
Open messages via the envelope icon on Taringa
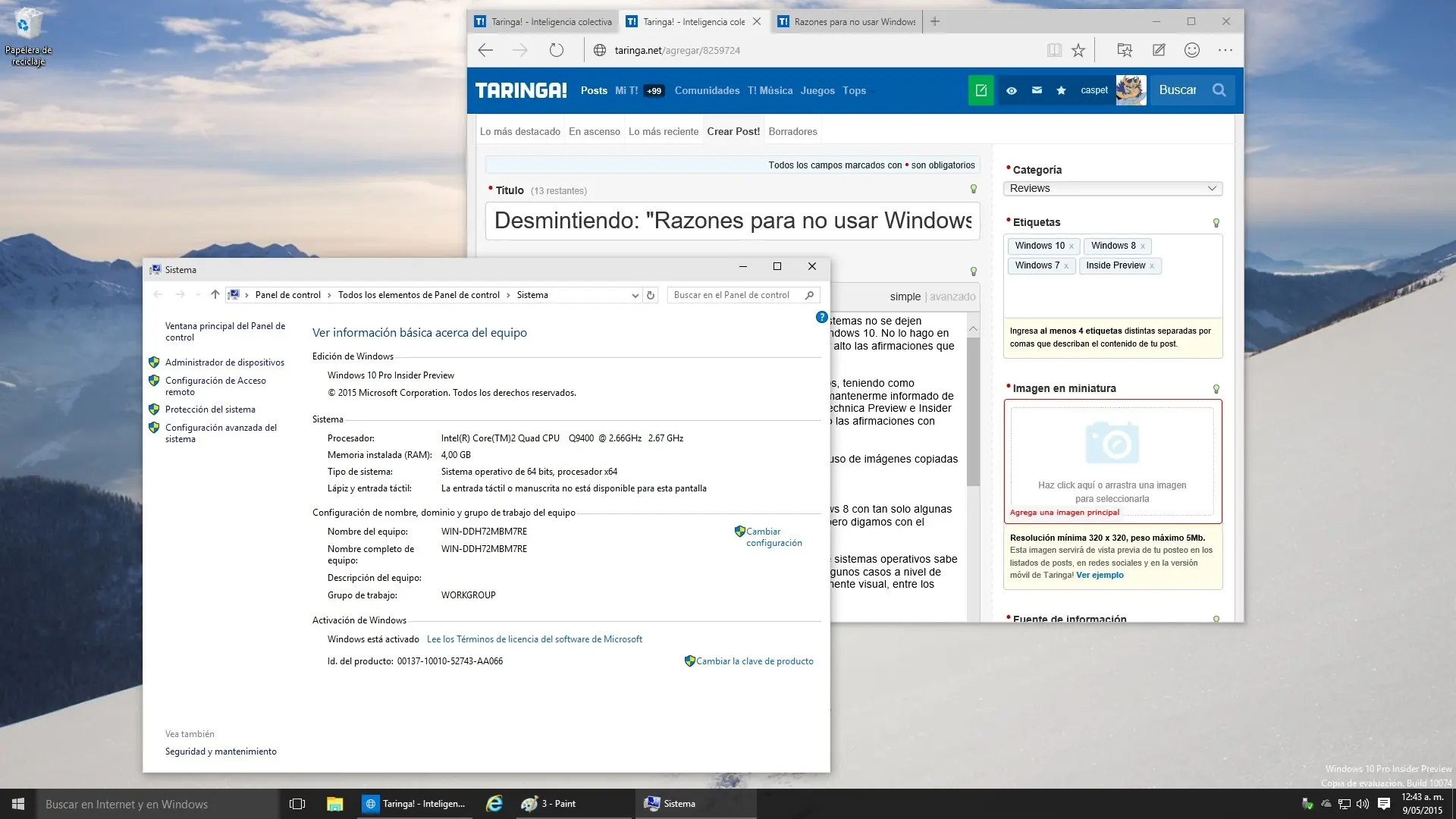[x=1036, y=89]
